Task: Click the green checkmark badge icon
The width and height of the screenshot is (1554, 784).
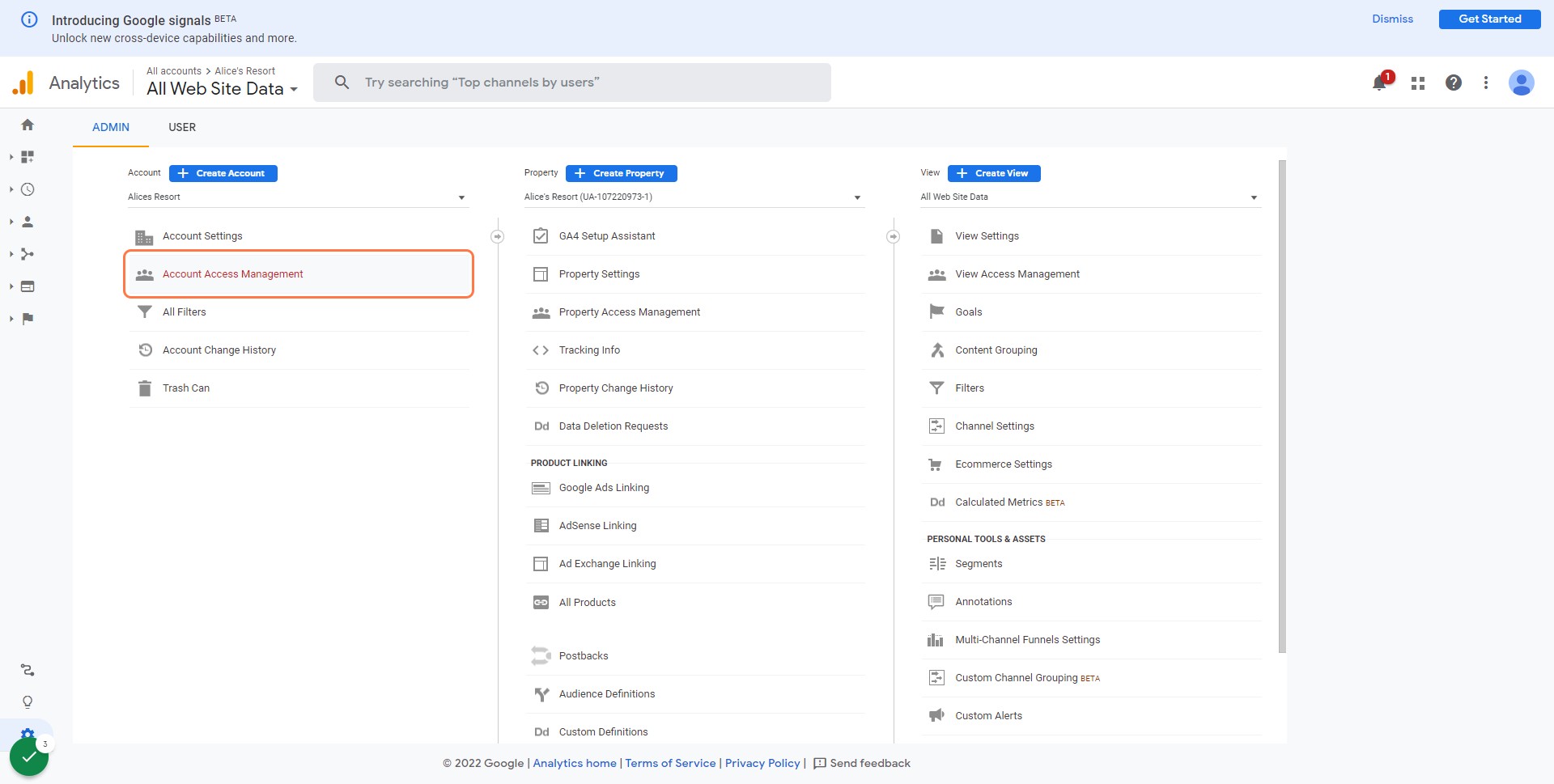Action: coord(29,756)
